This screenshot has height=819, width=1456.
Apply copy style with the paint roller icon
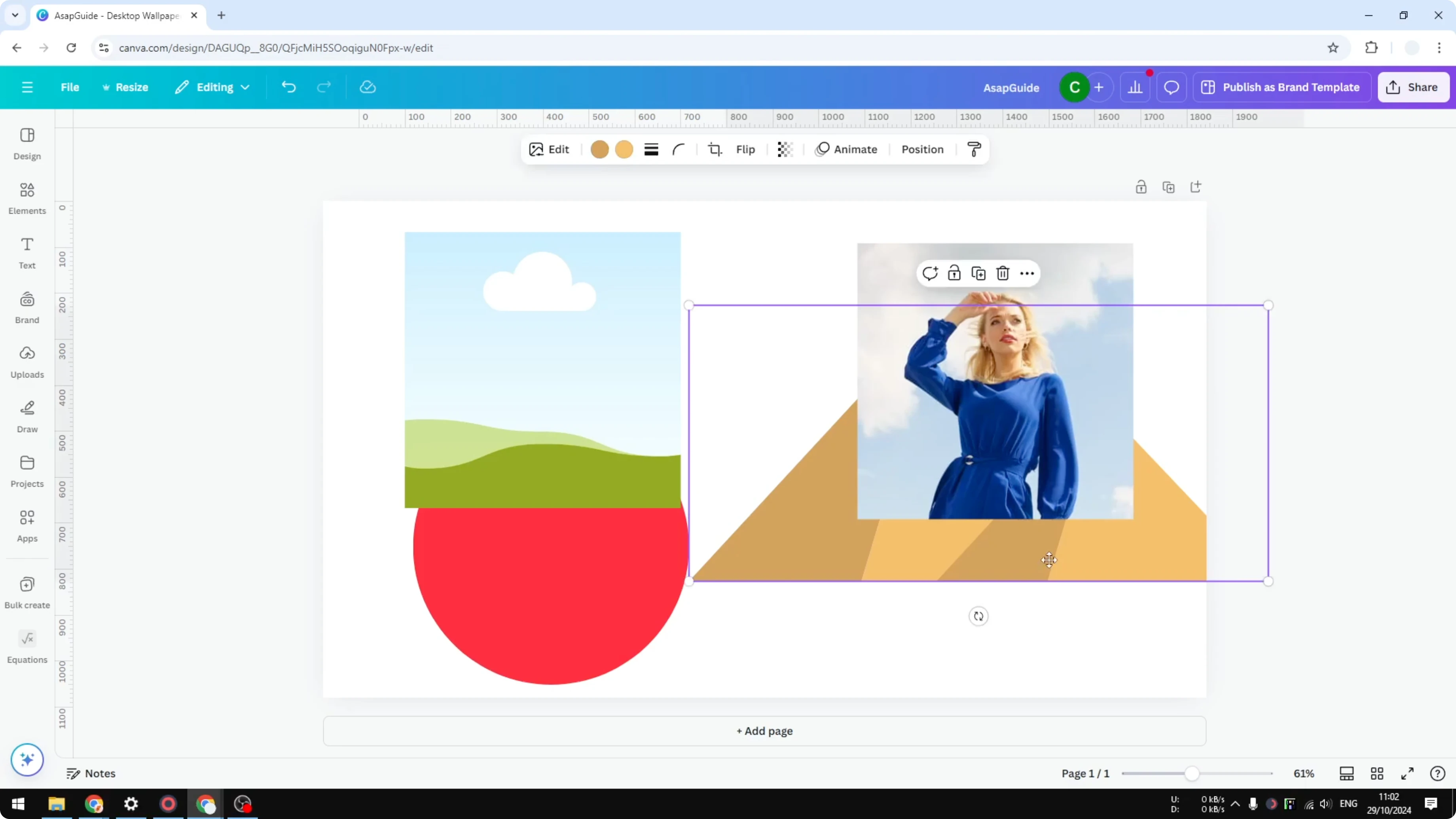[x=973, y=149]
